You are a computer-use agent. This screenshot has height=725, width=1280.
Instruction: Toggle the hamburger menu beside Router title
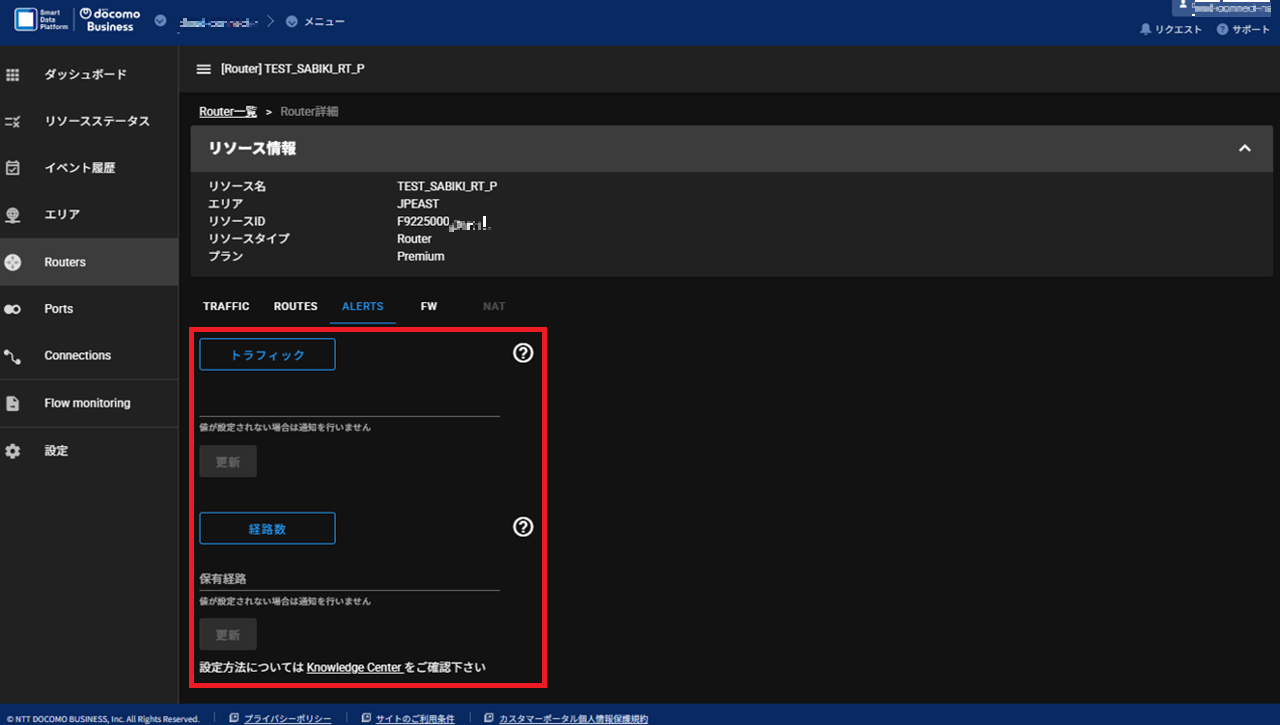point(204,69)
